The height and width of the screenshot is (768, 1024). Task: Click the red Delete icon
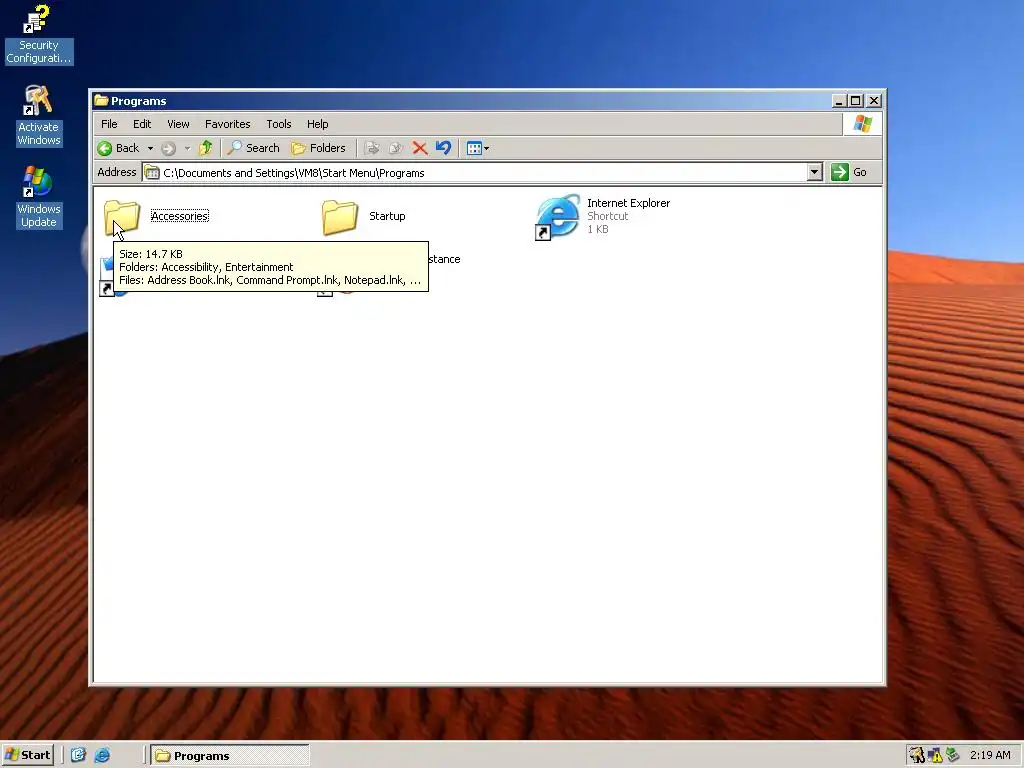420,148
